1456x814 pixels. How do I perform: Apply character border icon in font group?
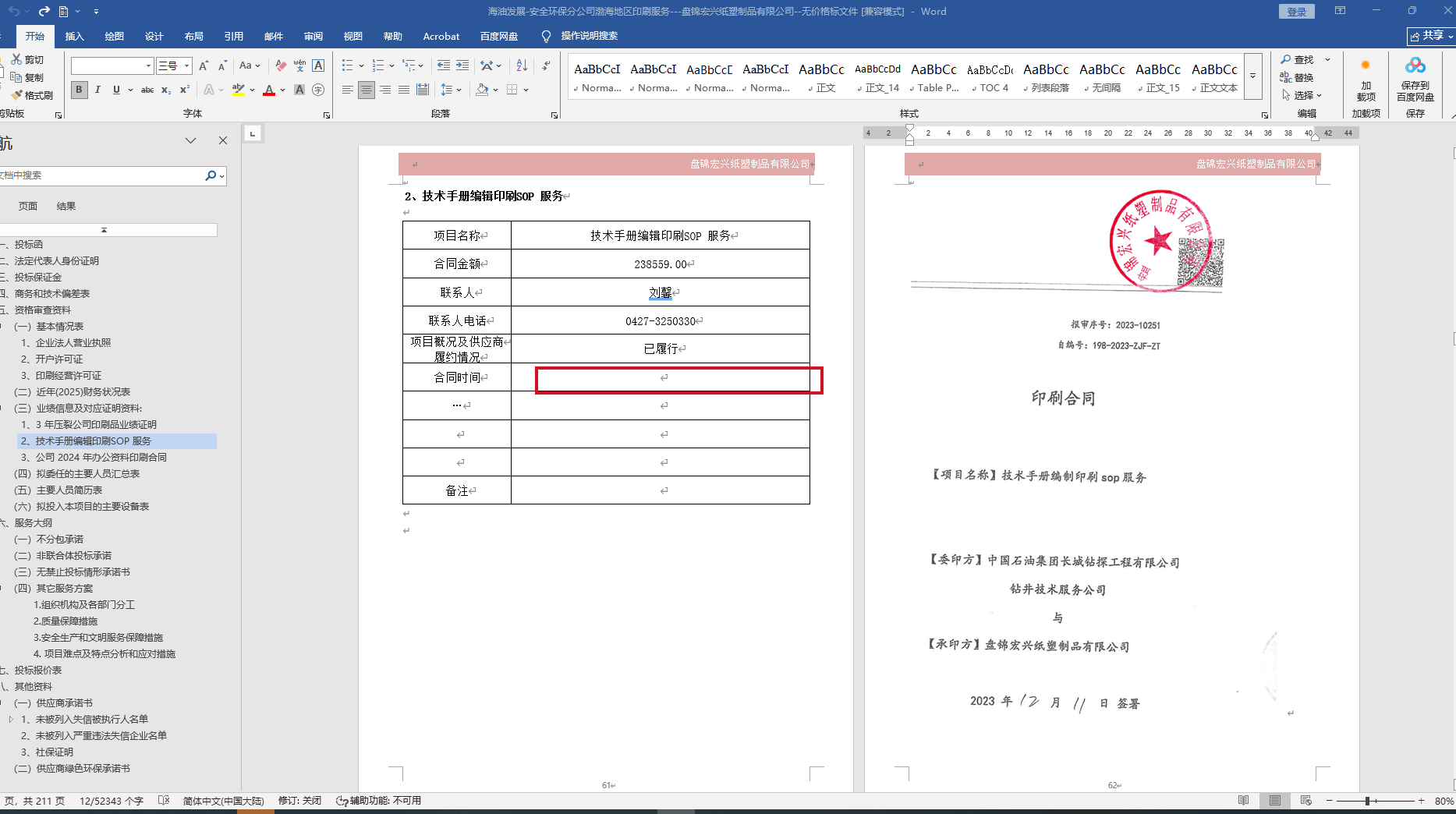(x=318, y=65)
